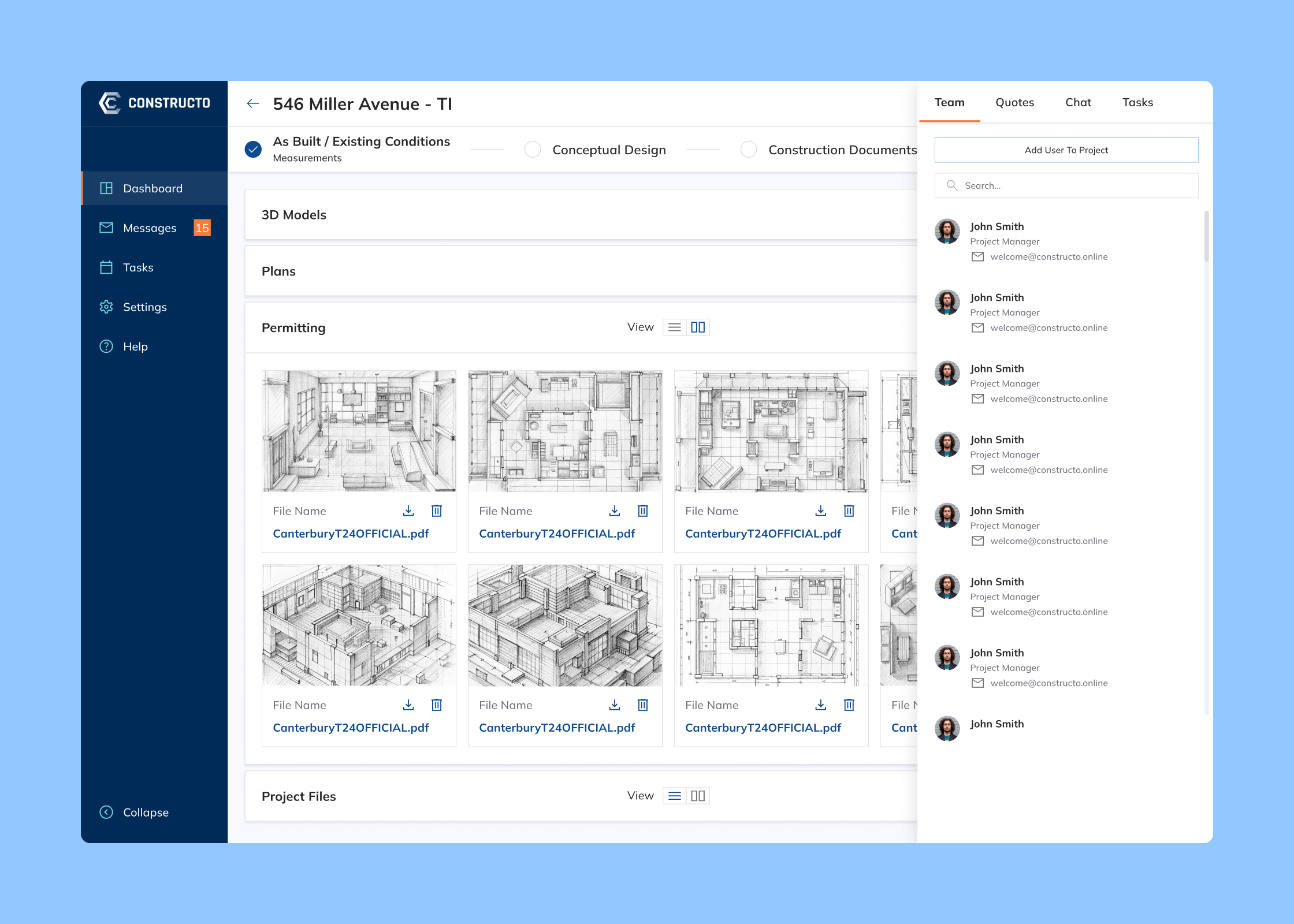Click the back arrow next to 546 Miller Avenue
This screenshot has height=924, width=1294.
tap(252, 103)
